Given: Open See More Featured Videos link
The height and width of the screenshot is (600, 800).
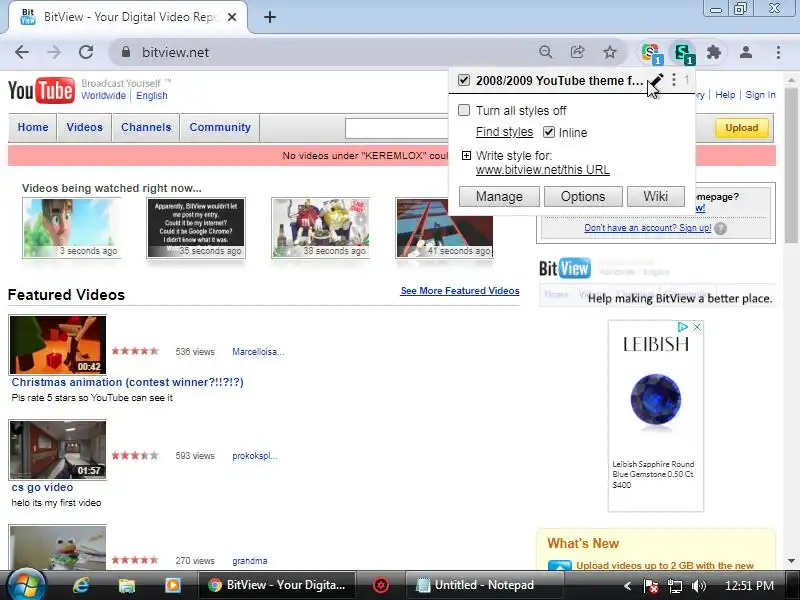Looking at the screenshot, I should pos(460,291).
